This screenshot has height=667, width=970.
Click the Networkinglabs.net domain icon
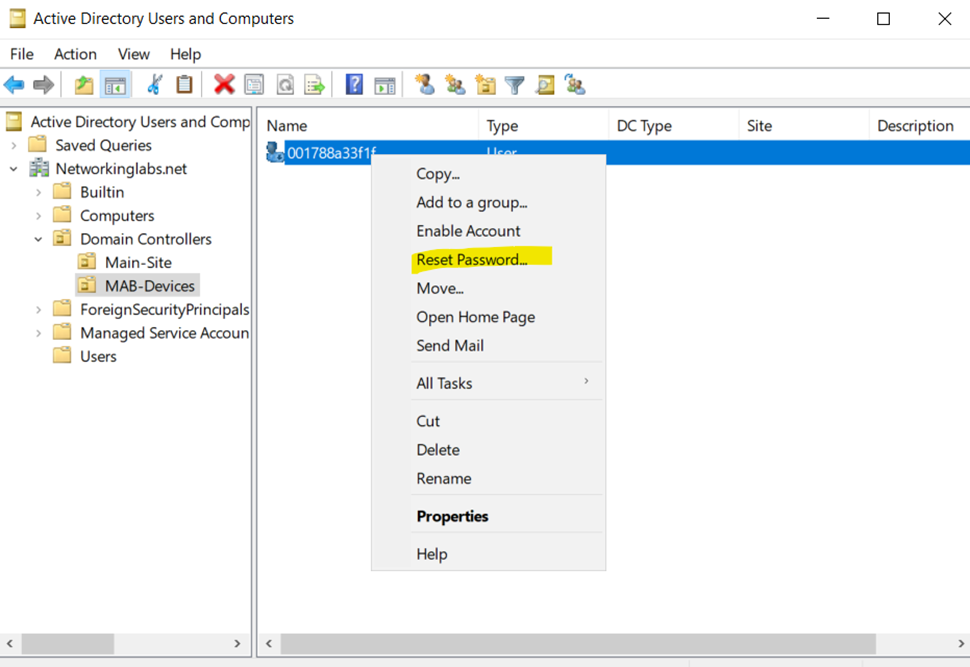[39, 168]
